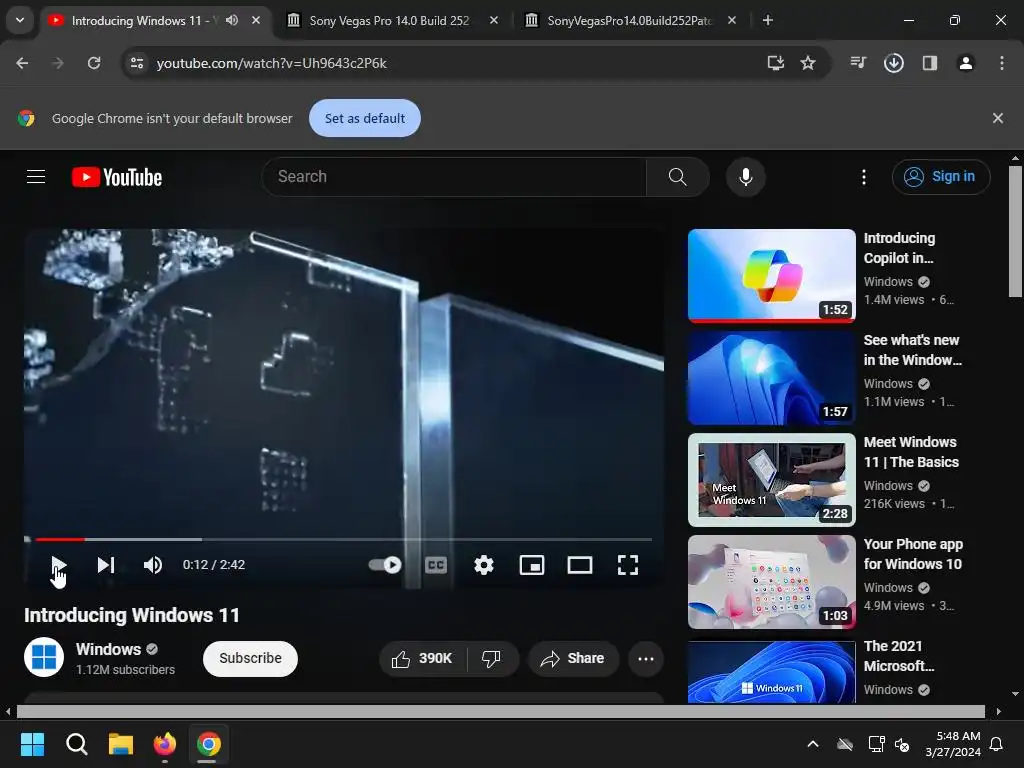Viewport: 1024px width, 768px height.
Task: Click the Sign in button
Action: point(941,176)
